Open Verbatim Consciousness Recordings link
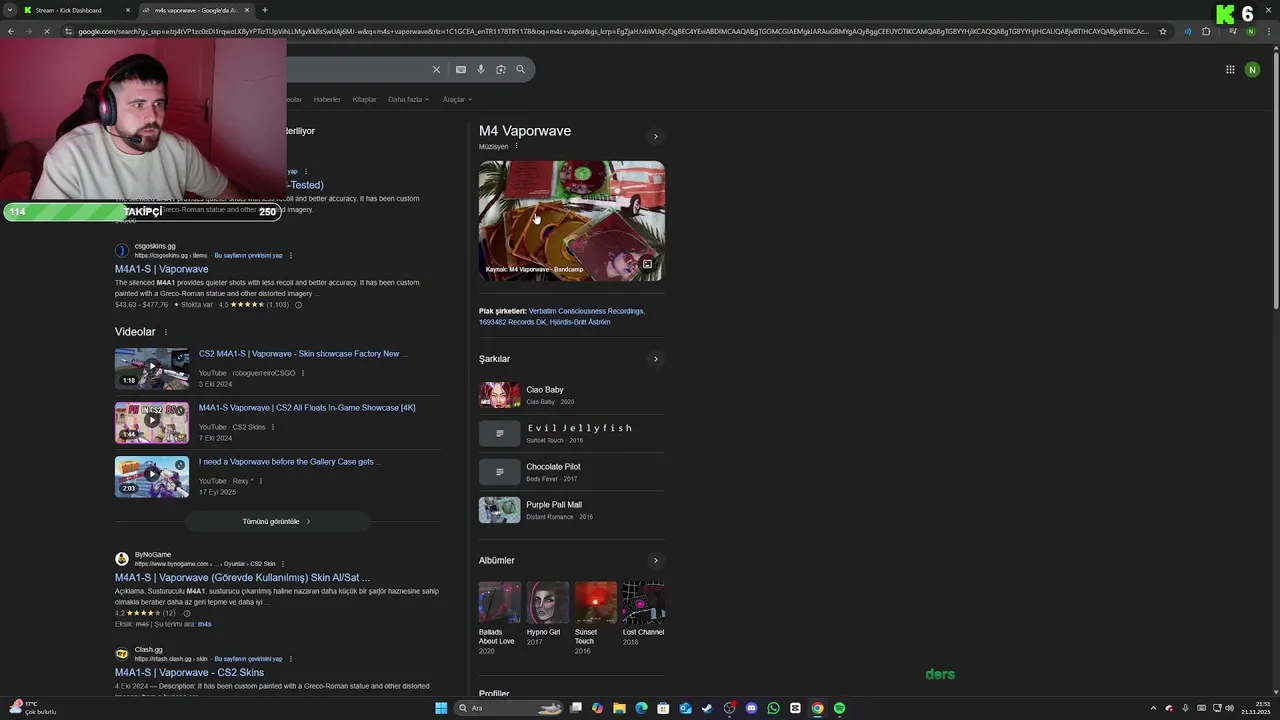This screenshot has width=1280, height=720. pyautogui.click(x=586, y=311)
